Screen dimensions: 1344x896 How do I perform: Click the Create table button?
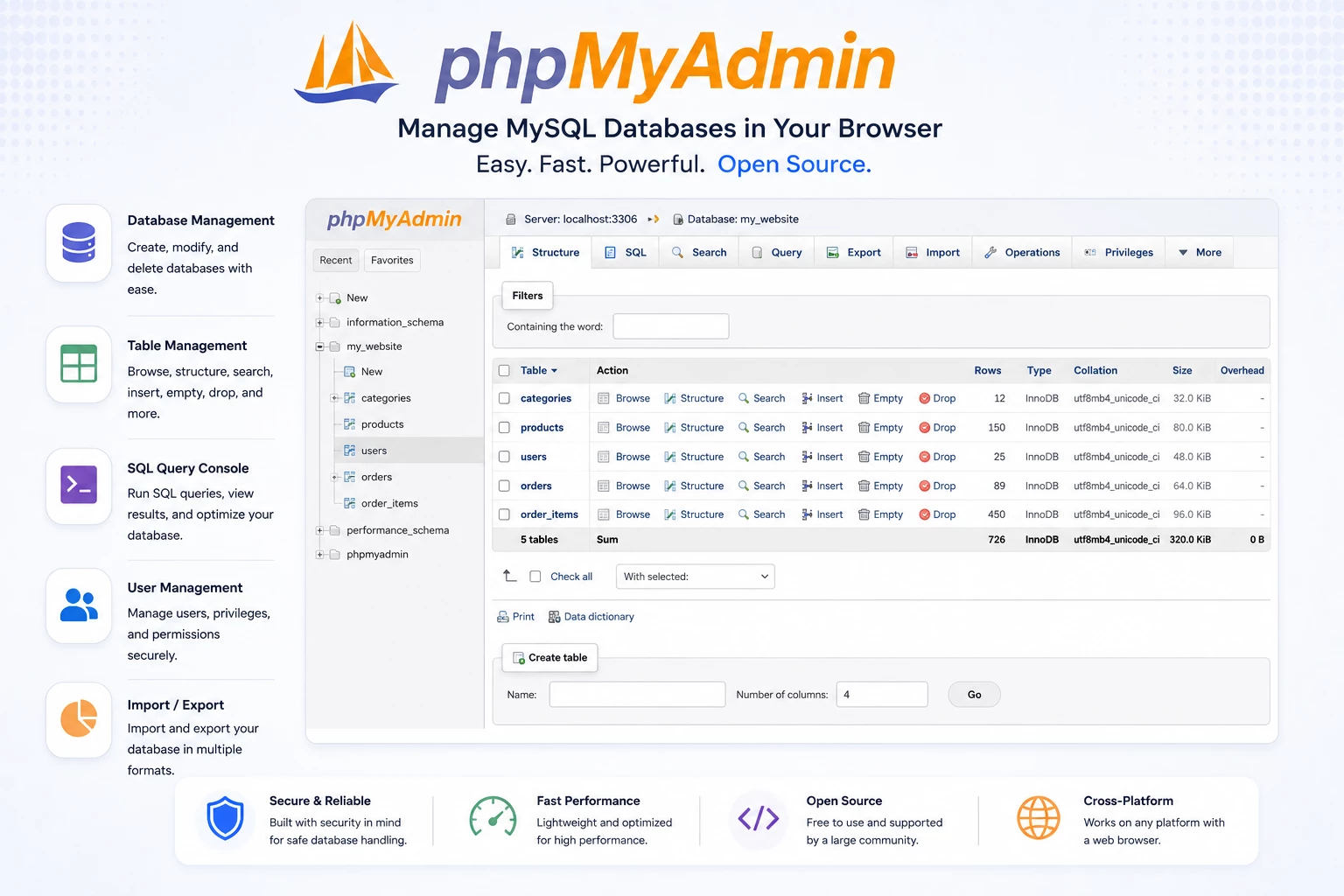pyautogui.click(x=549, y=658)
